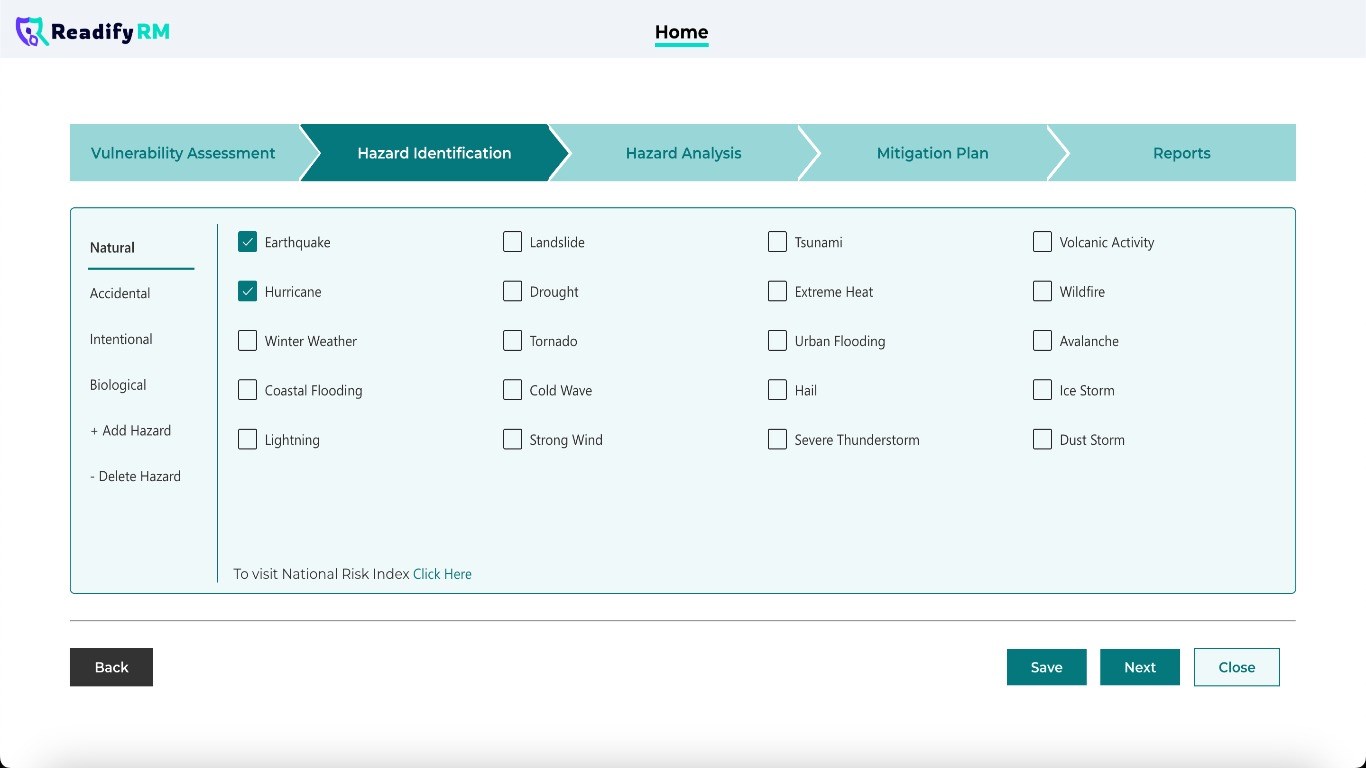Screen dimensions: 1366x768
Task: Go to Vulnerability Assessment step
Action: [x=183, y=153]
